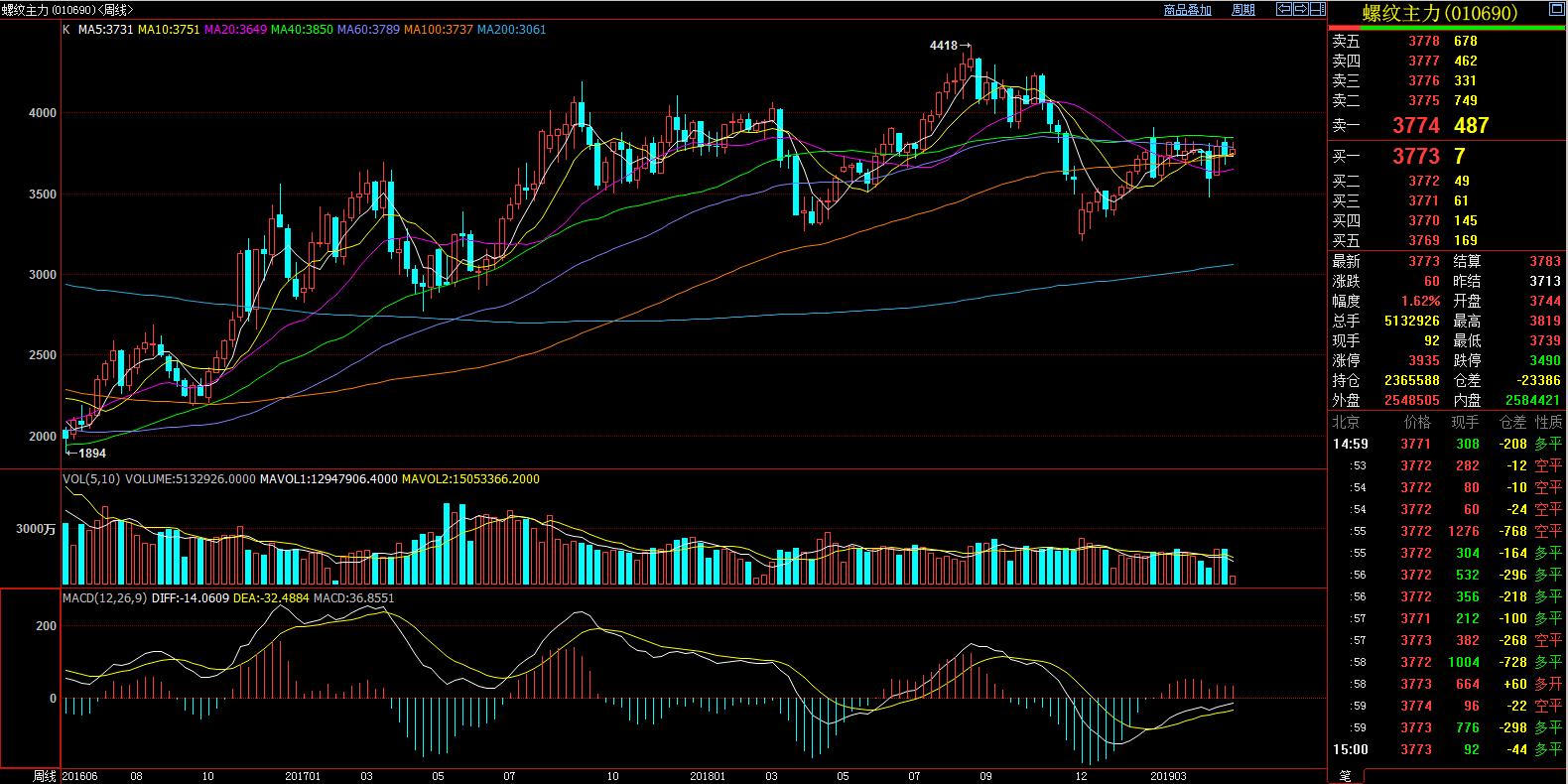This screenshot has height=784, width=1568.
Task: Click the 买四 3770 bid row
Action: click(x=1447, y=221)
